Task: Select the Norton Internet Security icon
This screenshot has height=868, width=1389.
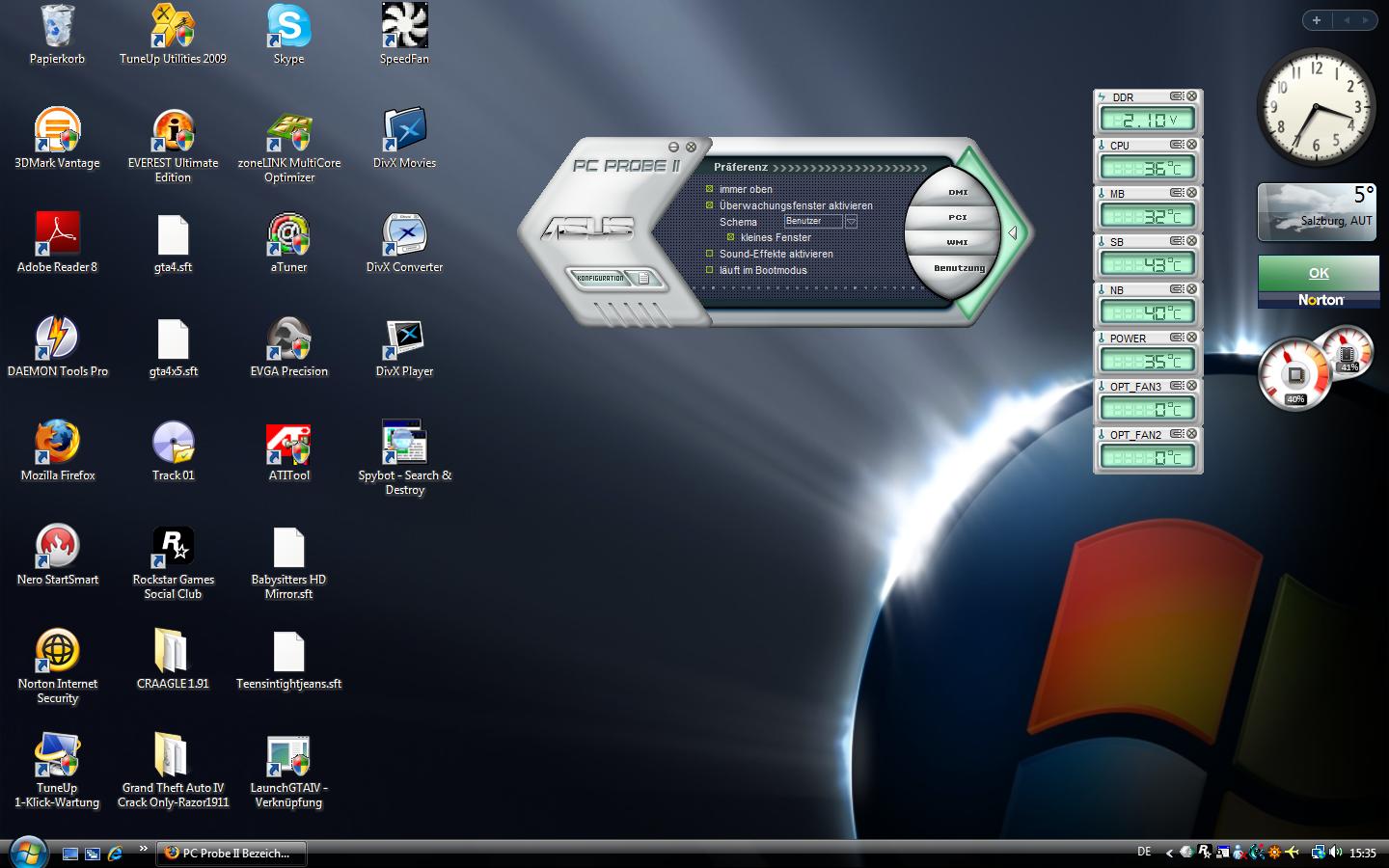Action: click(57, 666)
